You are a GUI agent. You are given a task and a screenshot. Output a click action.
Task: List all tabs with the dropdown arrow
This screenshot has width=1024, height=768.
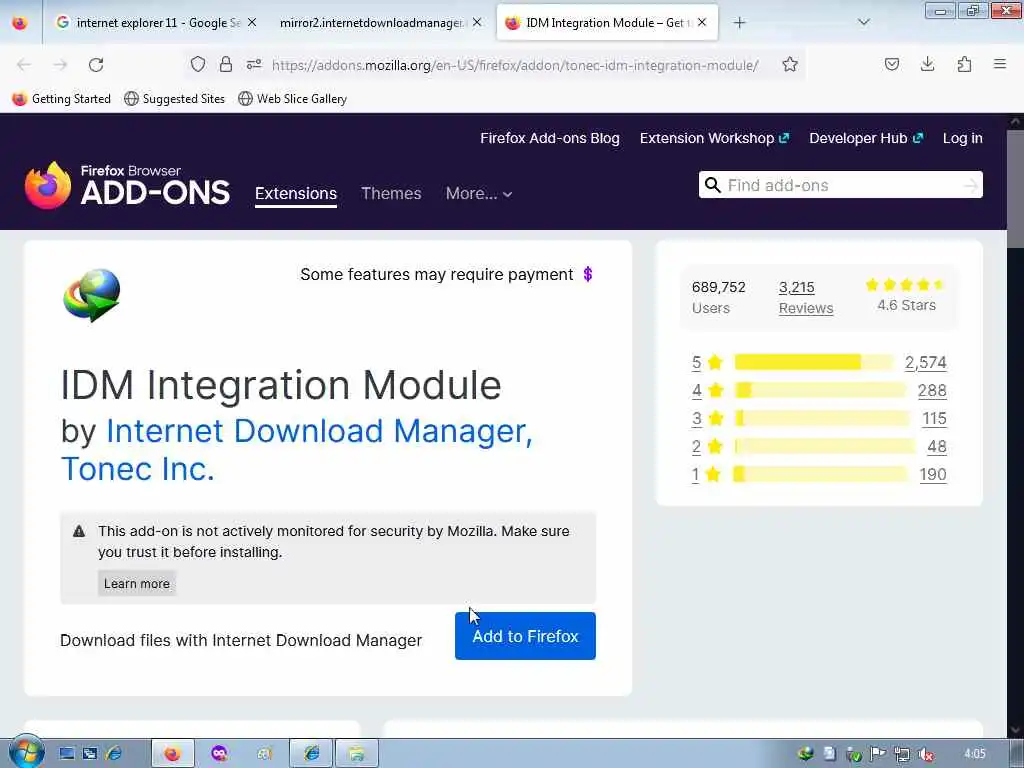pyautogui.click(x=863, y=23)
